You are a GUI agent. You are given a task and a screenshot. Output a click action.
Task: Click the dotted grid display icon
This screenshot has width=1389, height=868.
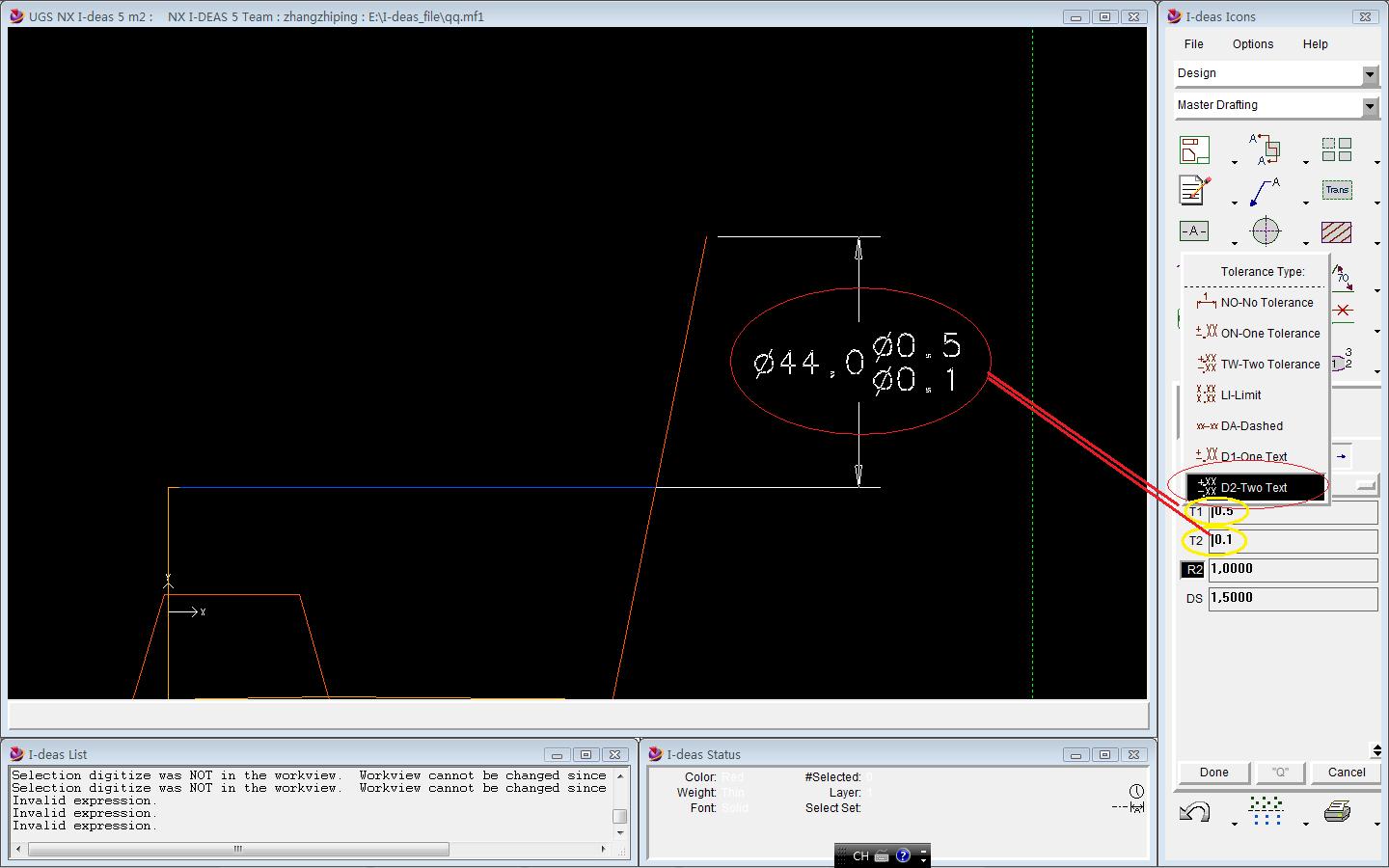pos(1266,811)
